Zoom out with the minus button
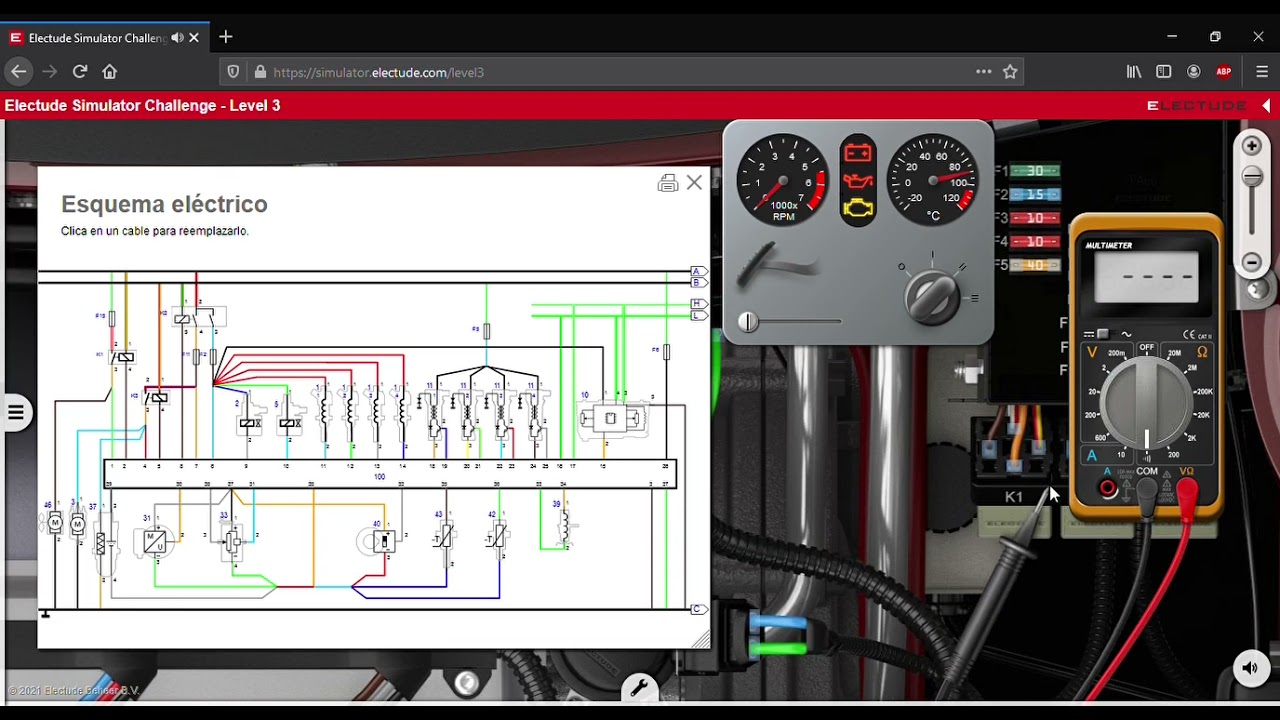 (1251, 262)
